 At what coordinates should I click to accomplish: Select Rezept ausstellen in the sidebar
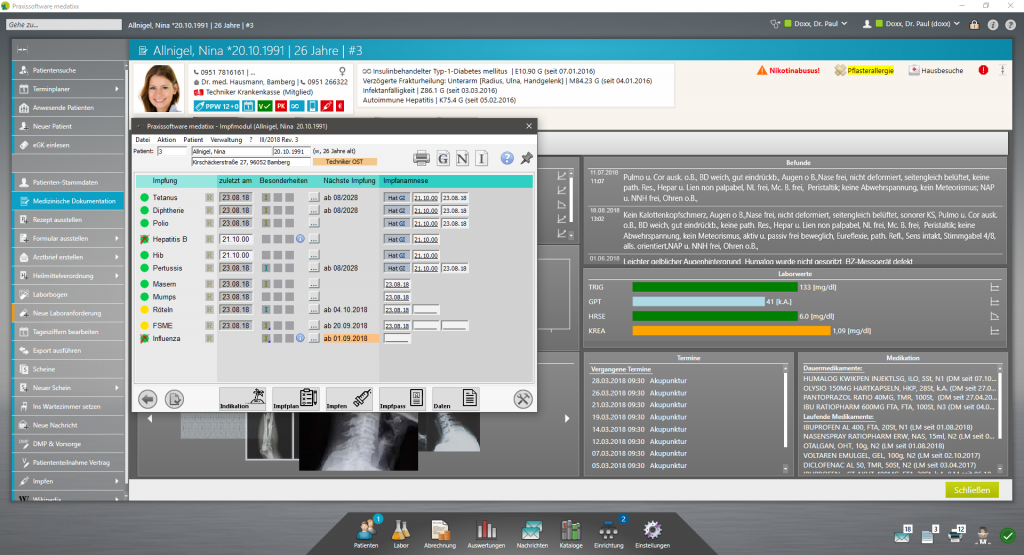[x=60, y=220]
